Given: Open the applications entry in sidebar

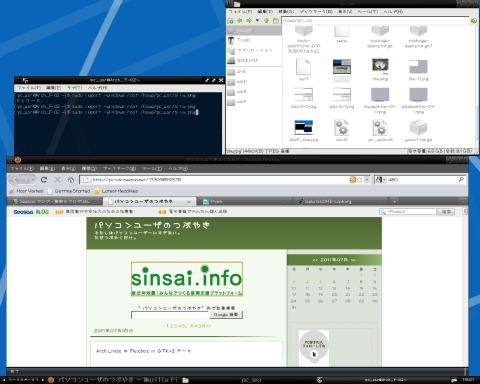Looking at the screenshot, I should pyautogui.click(x=255, y=50).
